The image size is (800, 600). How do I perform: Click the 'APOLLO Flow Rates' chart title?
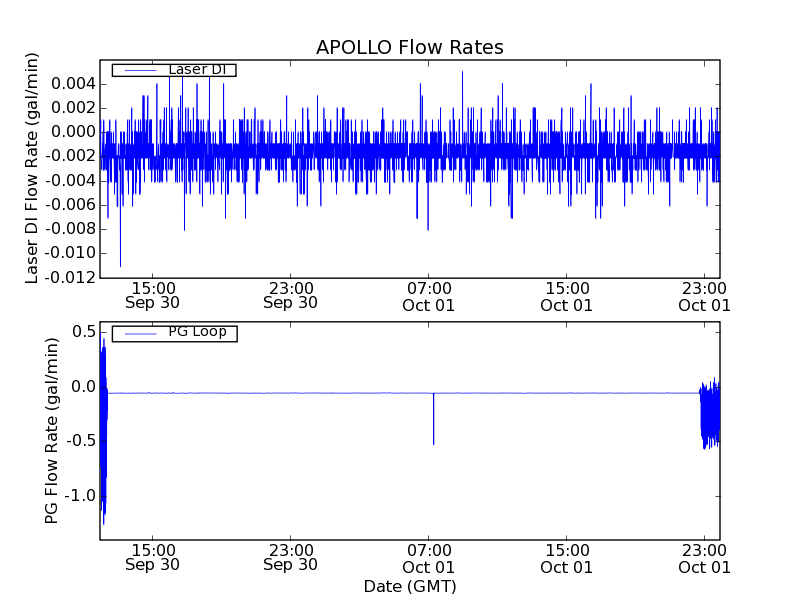(410, 47)
